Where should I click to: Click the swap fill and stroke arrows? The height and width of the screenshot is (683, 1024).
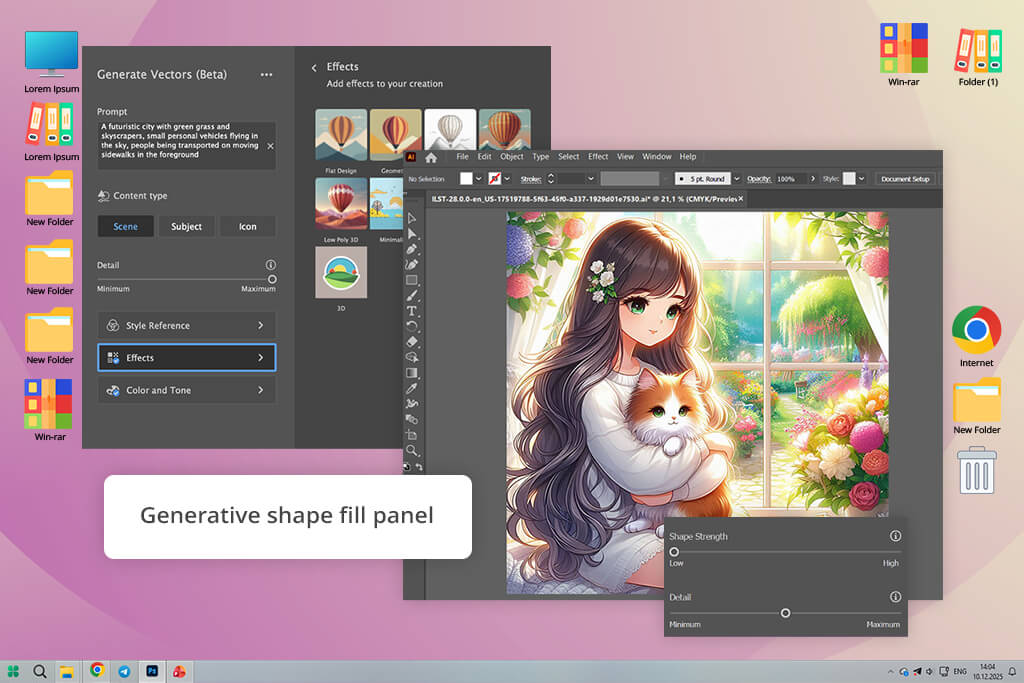pyautogui.click(x=419, y=467)
